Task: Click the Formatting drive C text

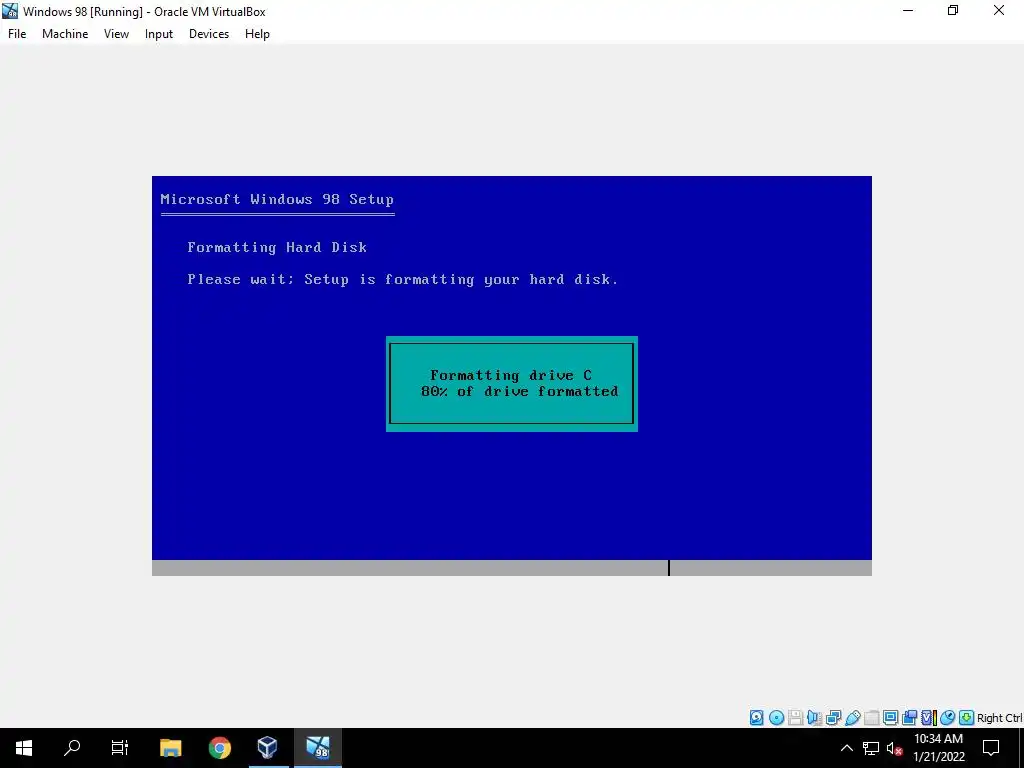Action: [x=511, y=375]
